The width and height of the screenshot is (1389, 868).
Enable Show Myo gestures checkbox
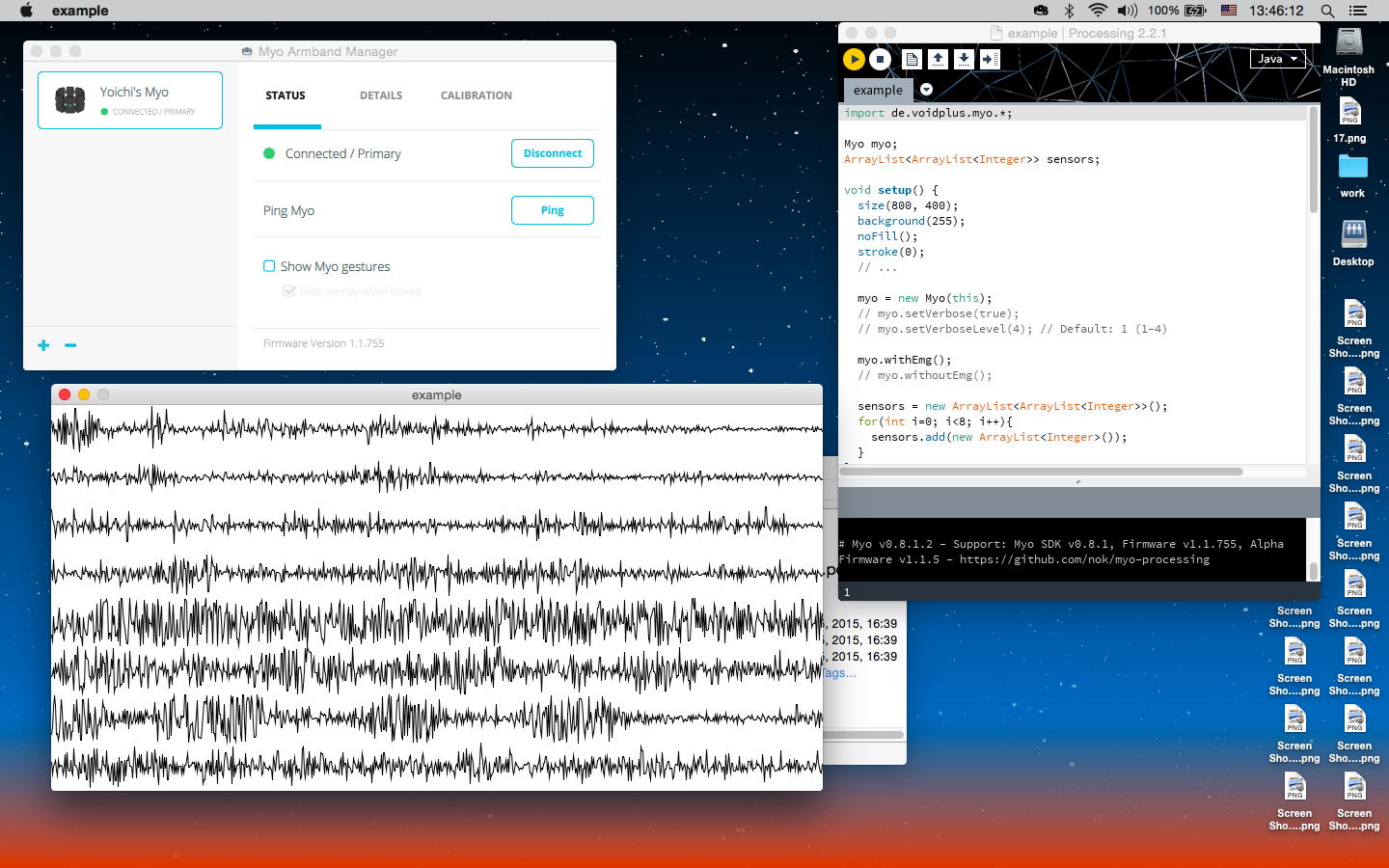click(x=269, y=266)
